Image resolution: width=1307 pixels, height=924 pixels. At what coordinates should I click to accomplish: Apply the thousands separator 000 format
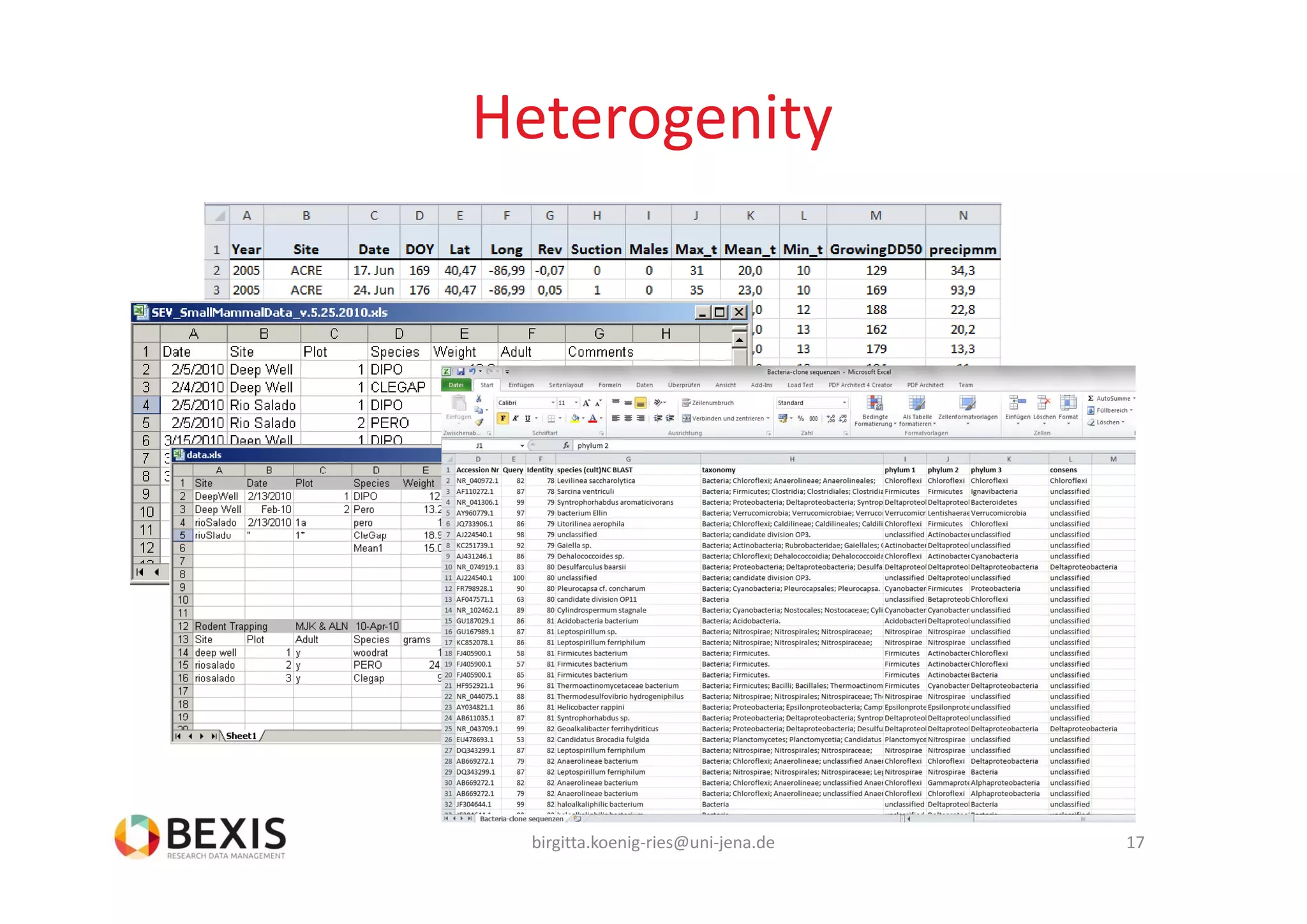point(814,419)
